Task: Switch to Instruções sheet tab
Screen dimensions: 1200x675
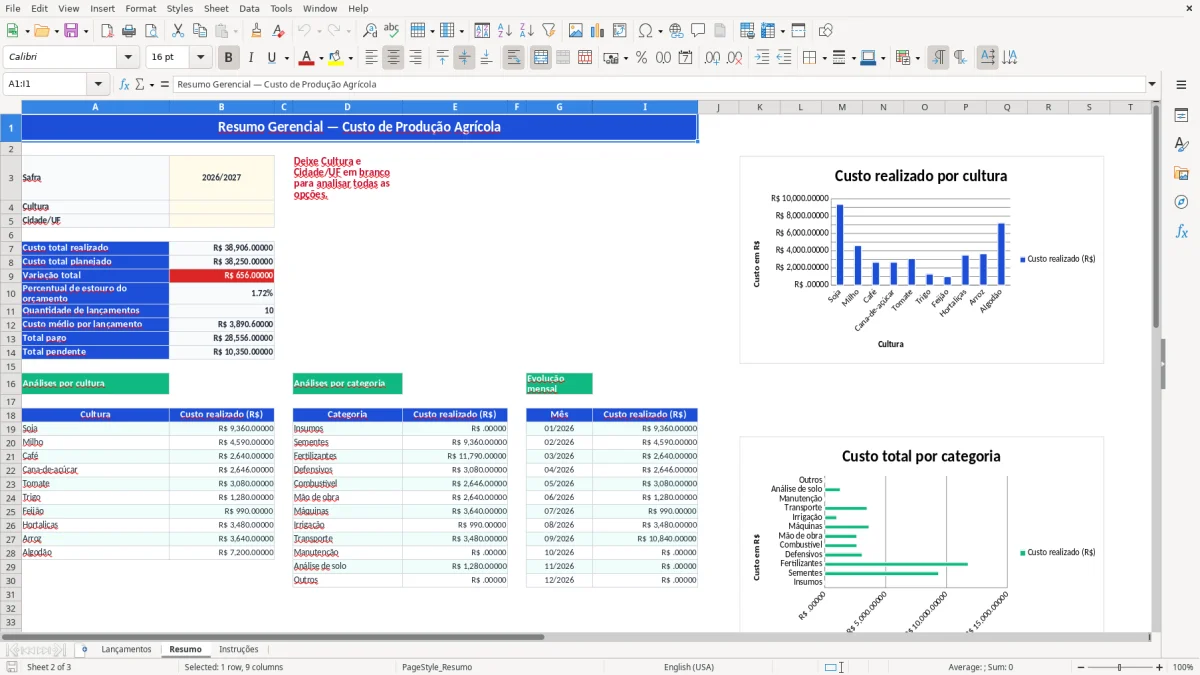Action: click(x=239, y=649)
